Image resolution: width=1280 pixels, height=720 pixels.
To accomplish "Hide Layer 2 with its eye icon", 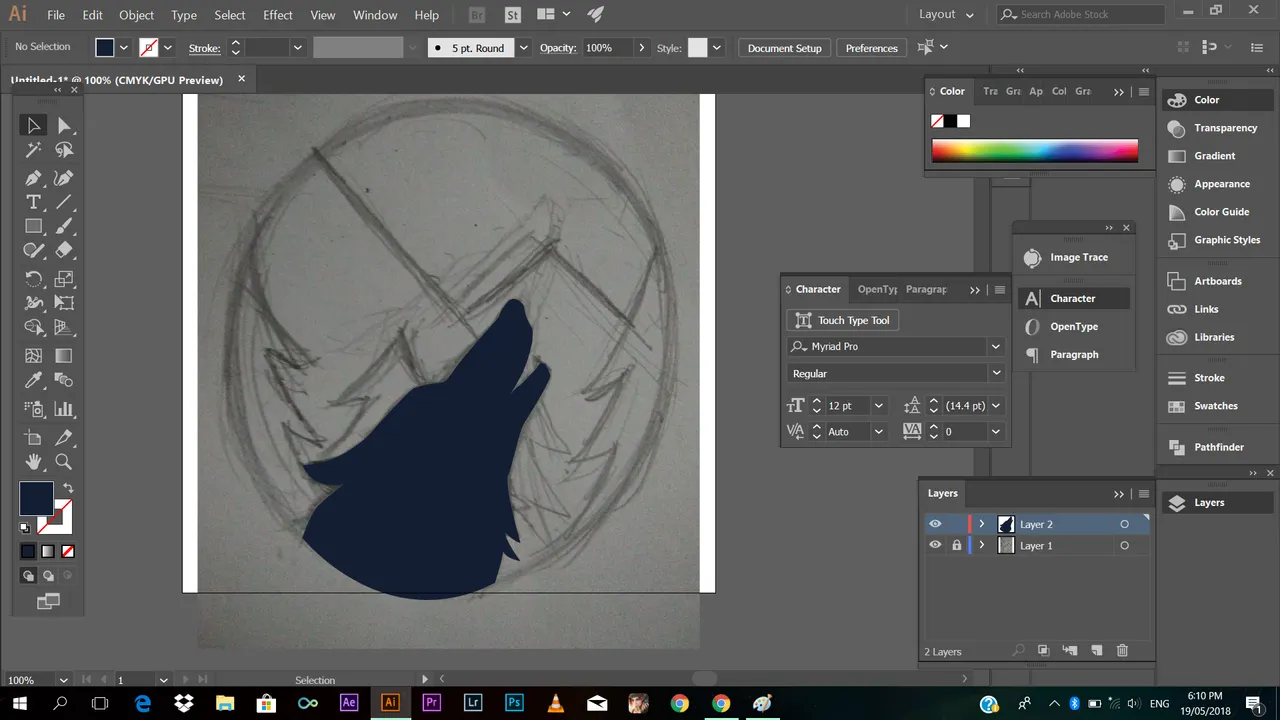I will point(935,524).
